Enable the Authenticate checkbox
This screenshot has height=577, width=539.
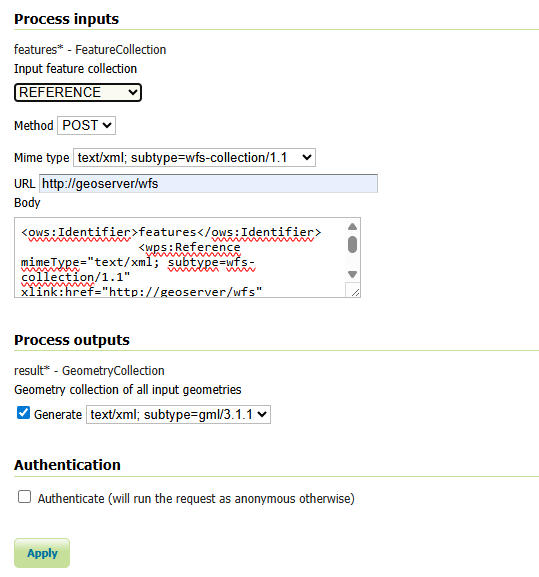[x=25, y=497]
